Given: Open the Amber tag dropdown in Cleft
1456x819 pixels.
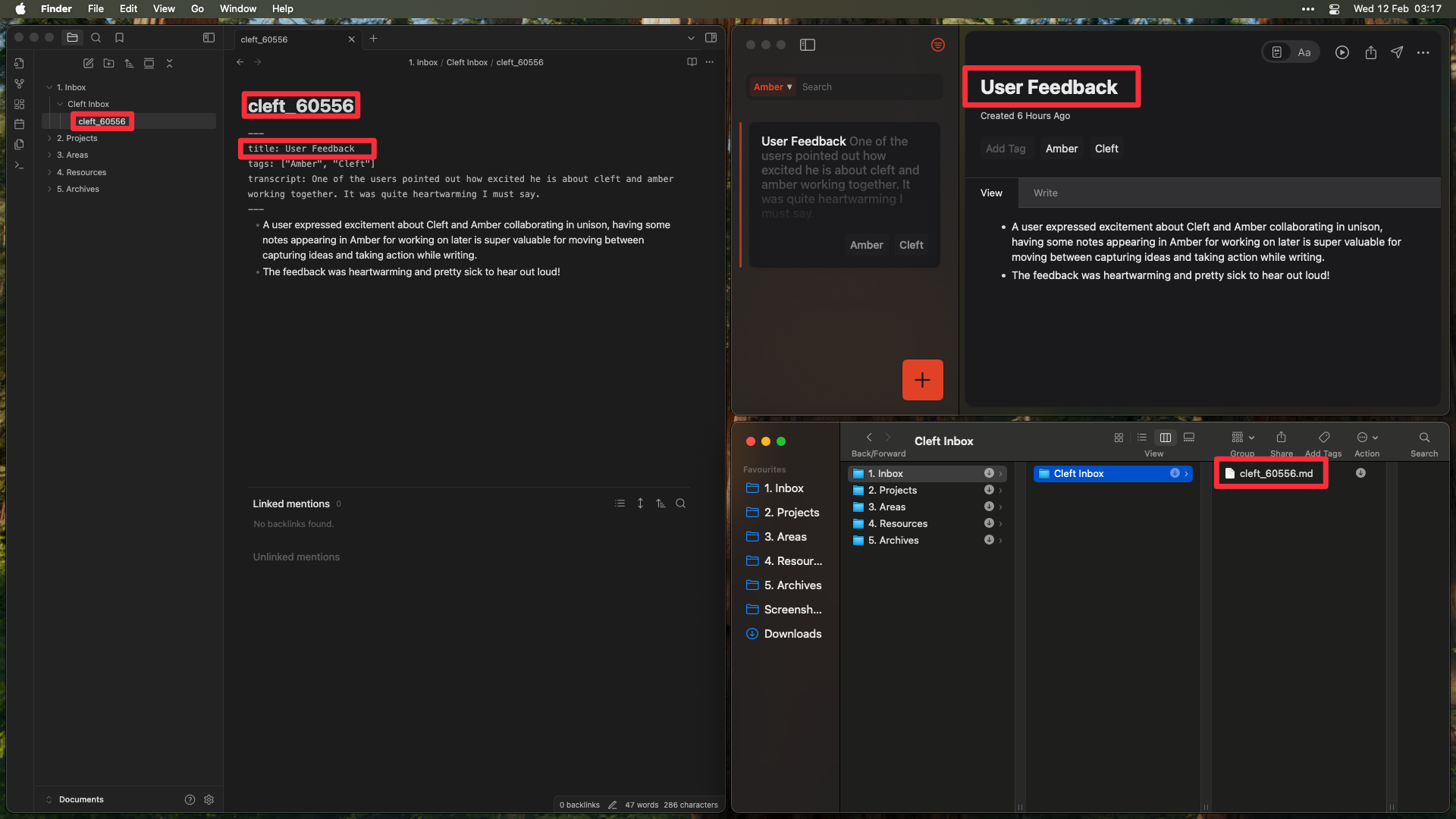Looking at the screenshot, I should (773, 87).
